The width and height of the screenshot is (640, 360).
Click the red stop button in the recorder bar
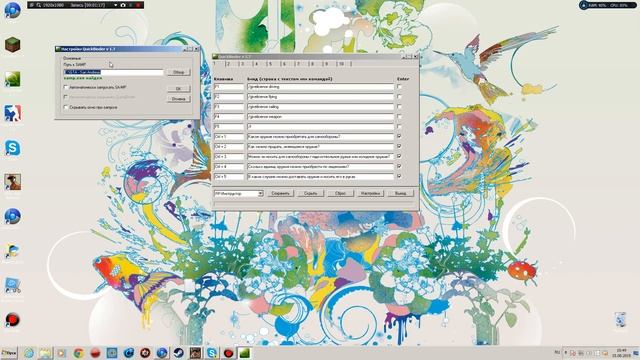point(138,5)
